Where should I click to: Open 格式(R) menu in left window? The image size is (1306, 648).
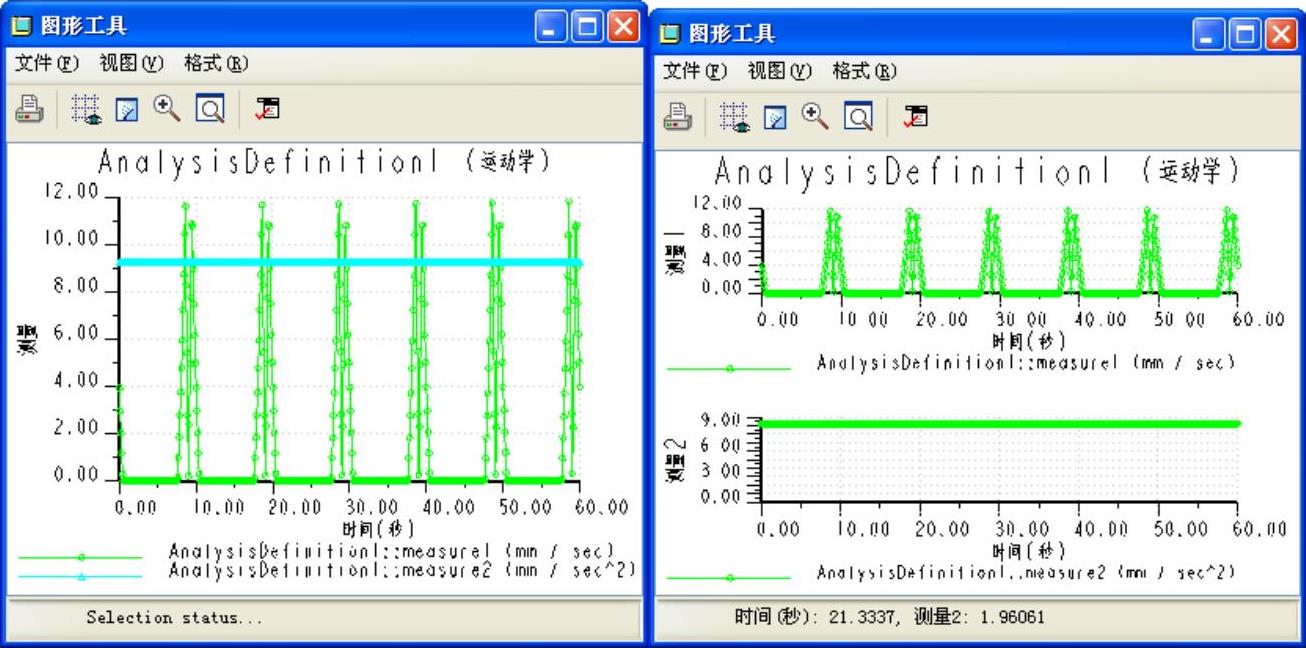(x=216, y=64)
